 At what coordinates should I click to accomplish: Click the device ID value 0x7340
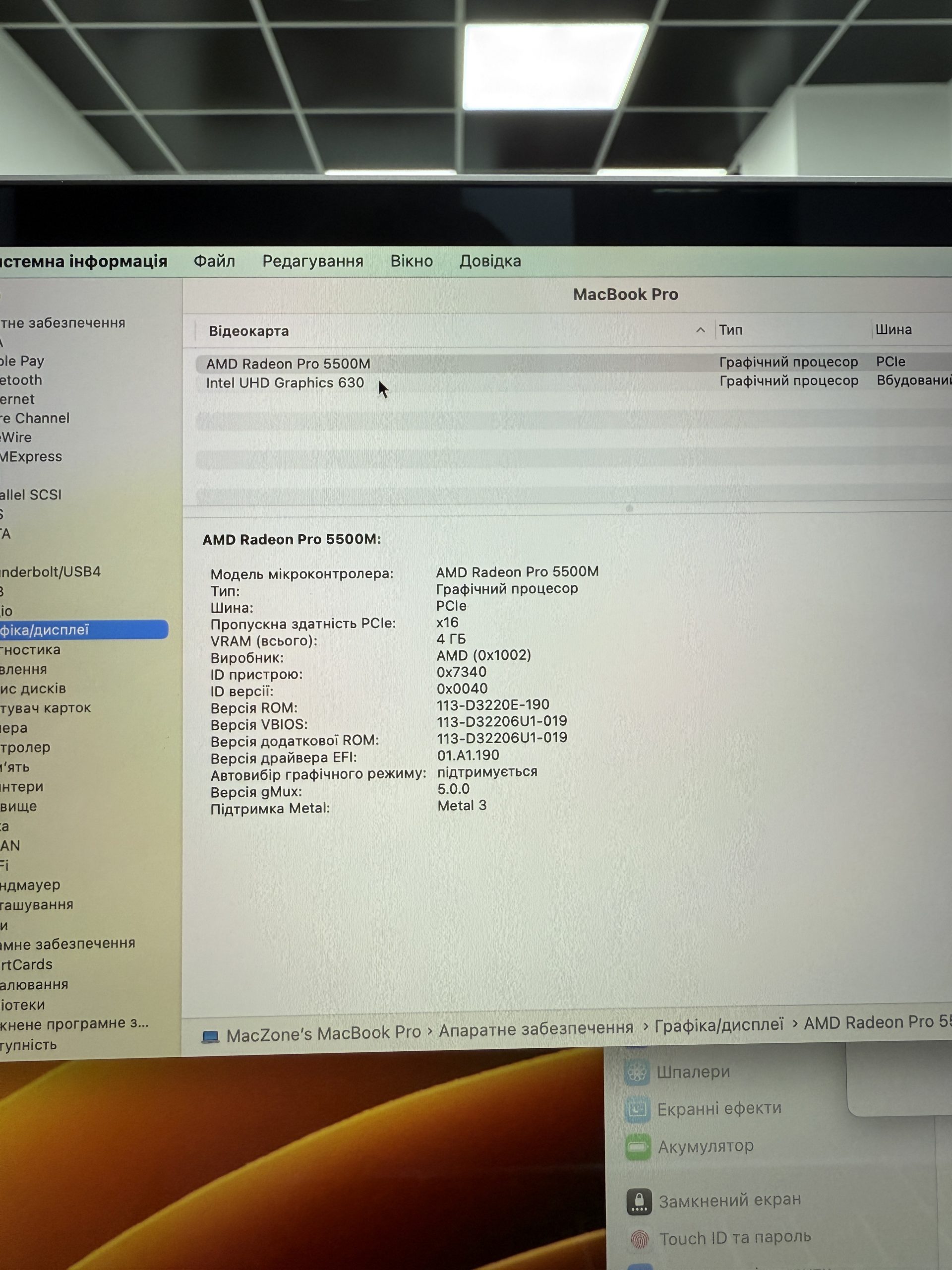click(461, 672)
